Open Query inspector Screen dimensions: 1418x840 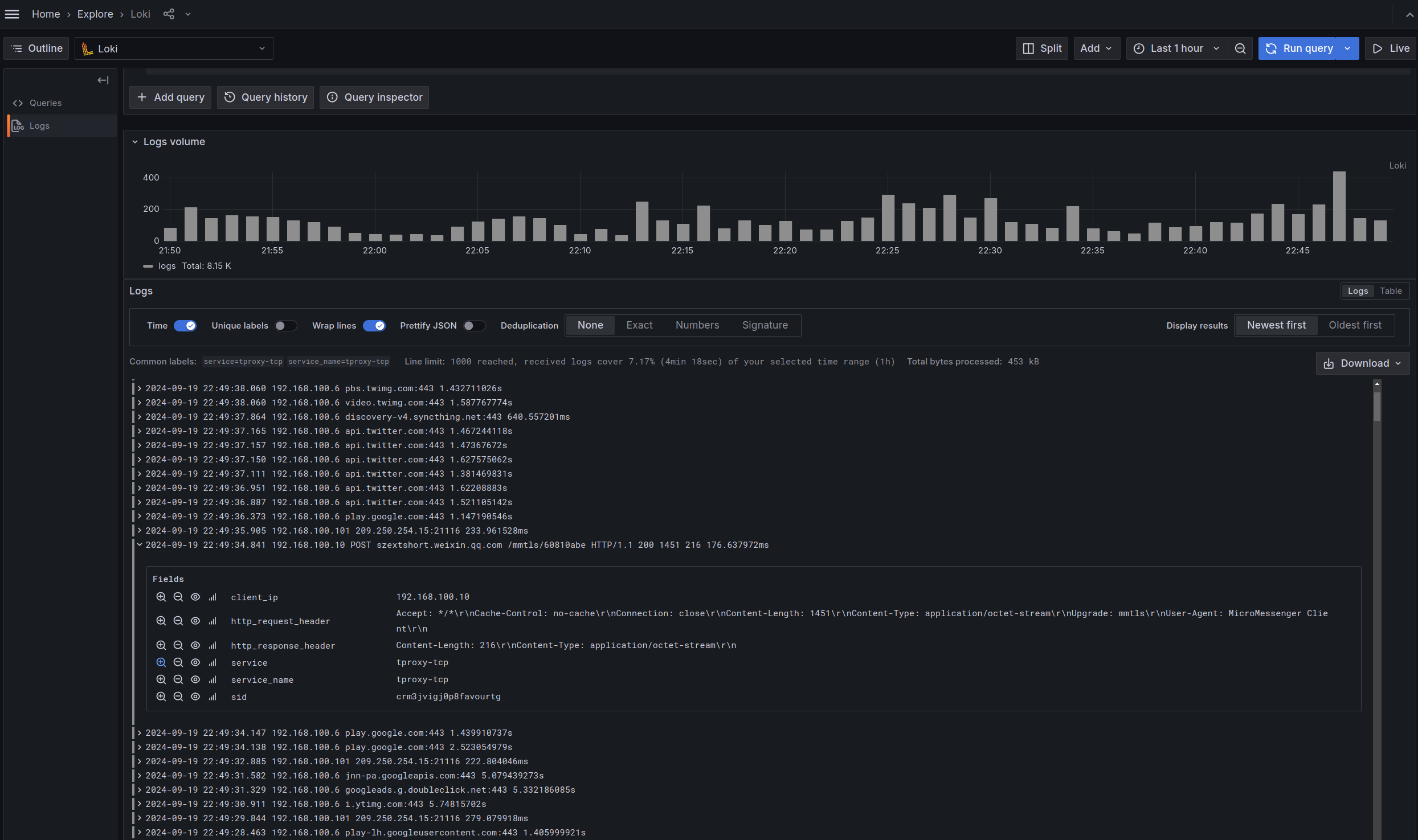(x=374, y=97)
